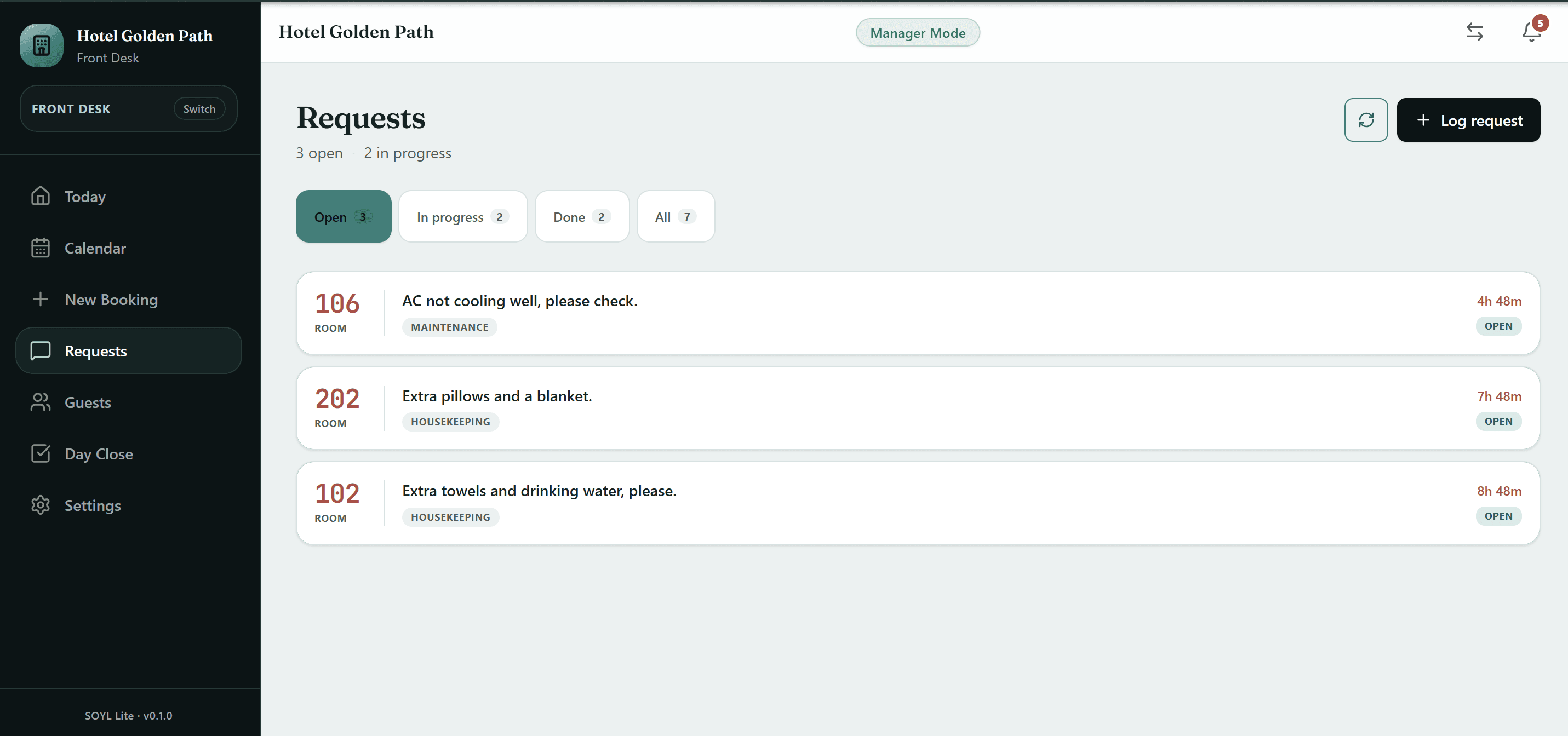This screenshot has width=1568, height=736.
Task: Open Settings from the sidebar
Action: click(128, 505)
